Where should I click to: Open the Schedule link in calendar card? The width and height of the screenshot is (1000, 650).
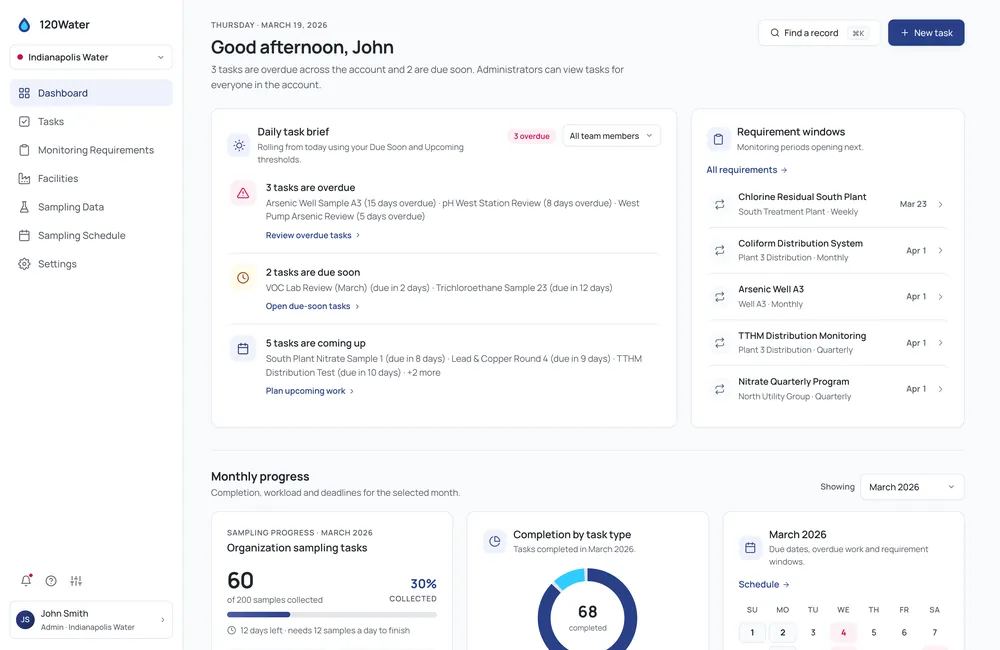[763, 584]
